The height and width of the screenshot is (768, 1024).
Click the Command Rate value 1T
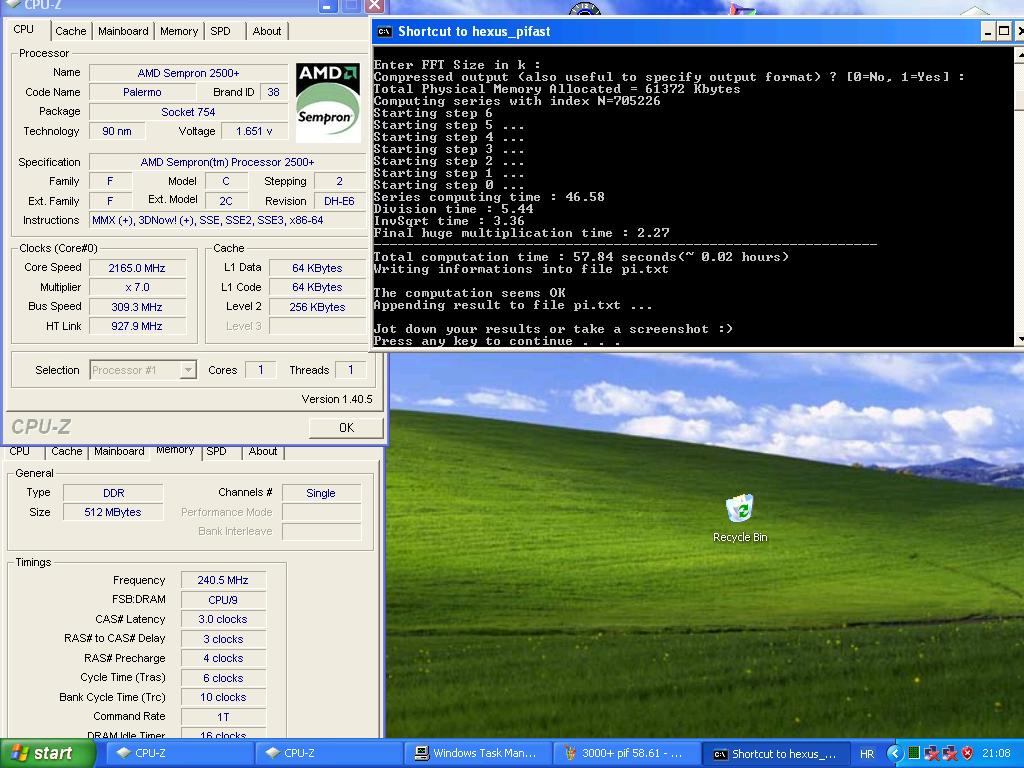(223, 717)
